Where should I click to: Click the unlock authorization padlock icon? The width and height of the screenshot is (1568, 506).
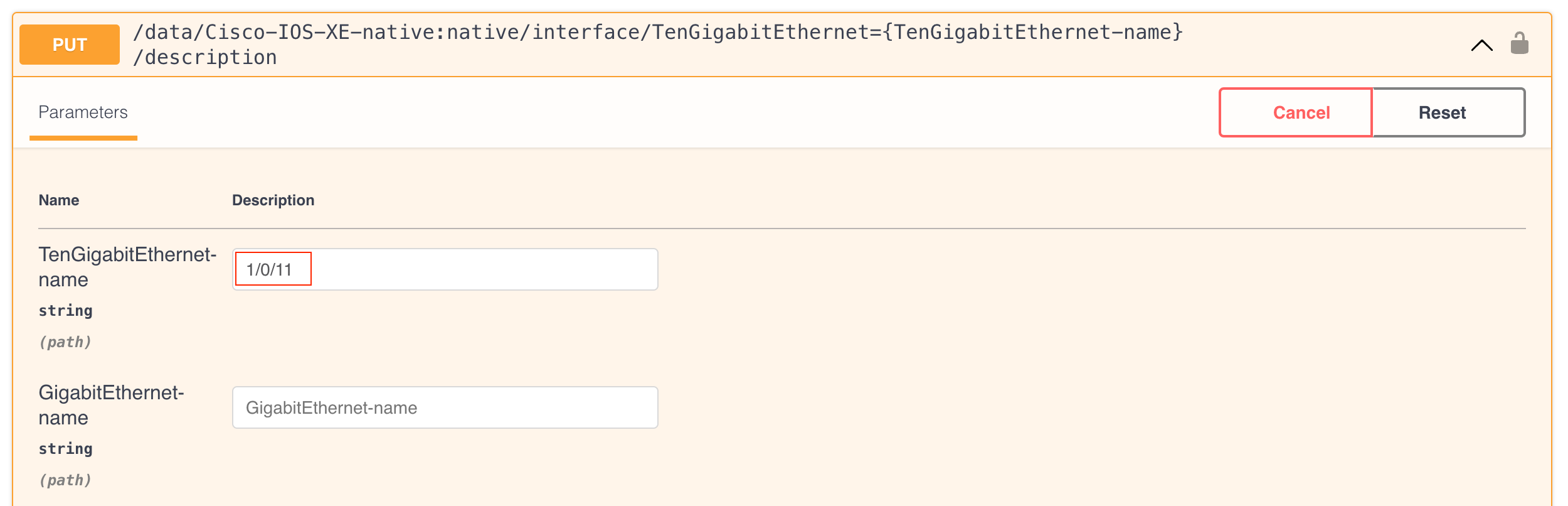click(1519, 43)
